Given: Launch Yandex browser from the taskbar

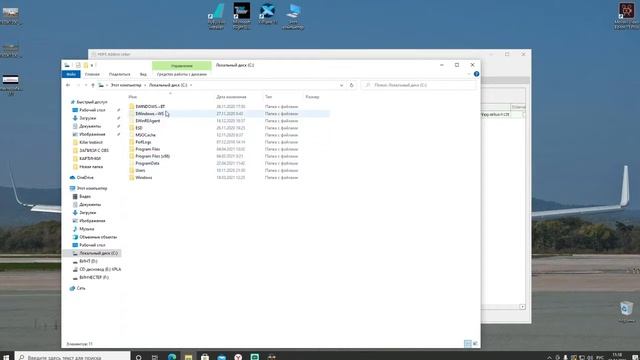Looking at the screenshot, I should coord(238,357).
